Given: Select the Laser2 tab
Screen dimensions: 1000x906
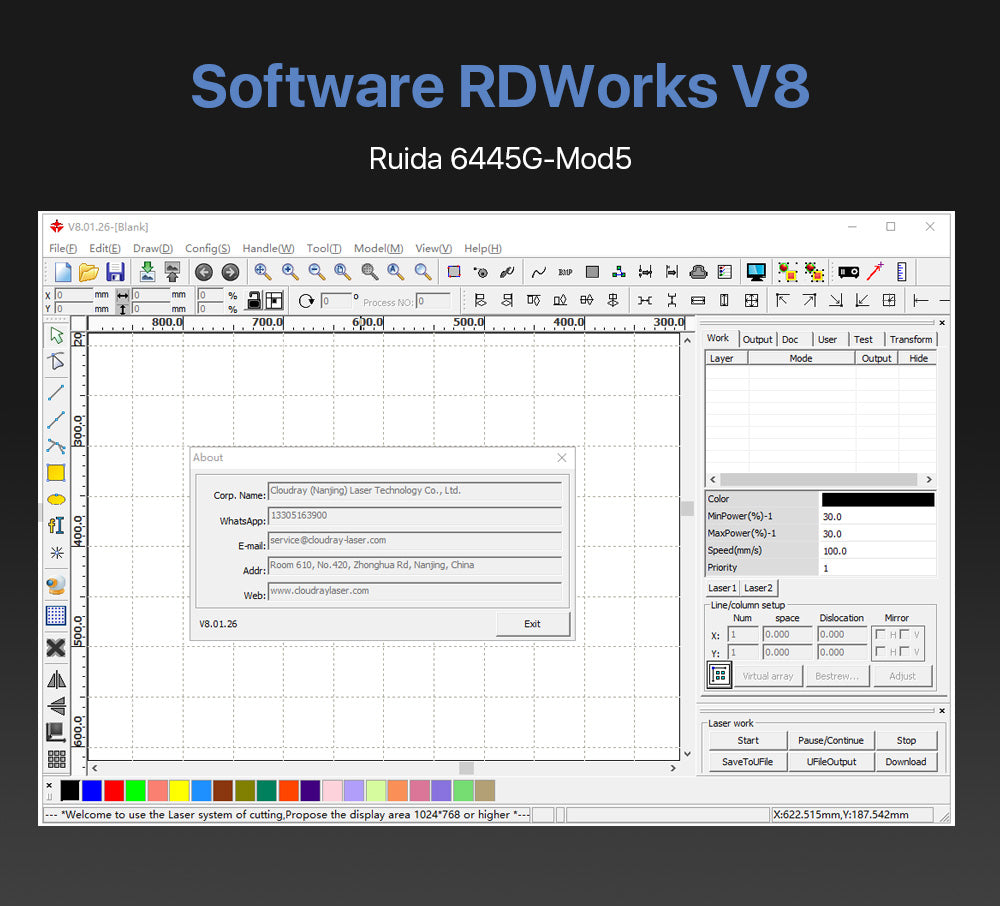Looking at the screenshot, I should [x=758, y=588].
